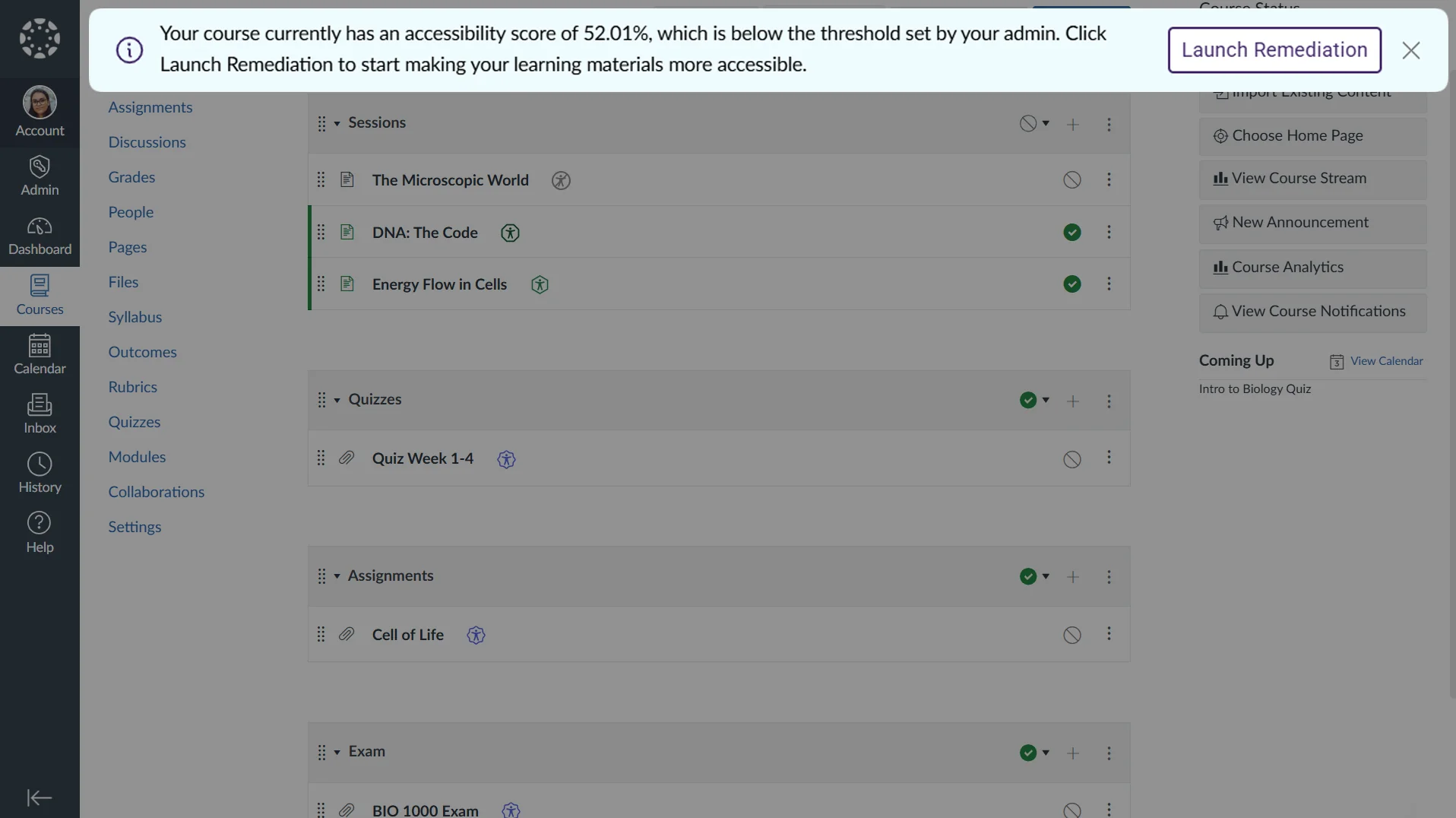This screenshot has width=1456, height=818.
Task: Open options menu for Cell of Life
Action: click(x=1109, y=634)
